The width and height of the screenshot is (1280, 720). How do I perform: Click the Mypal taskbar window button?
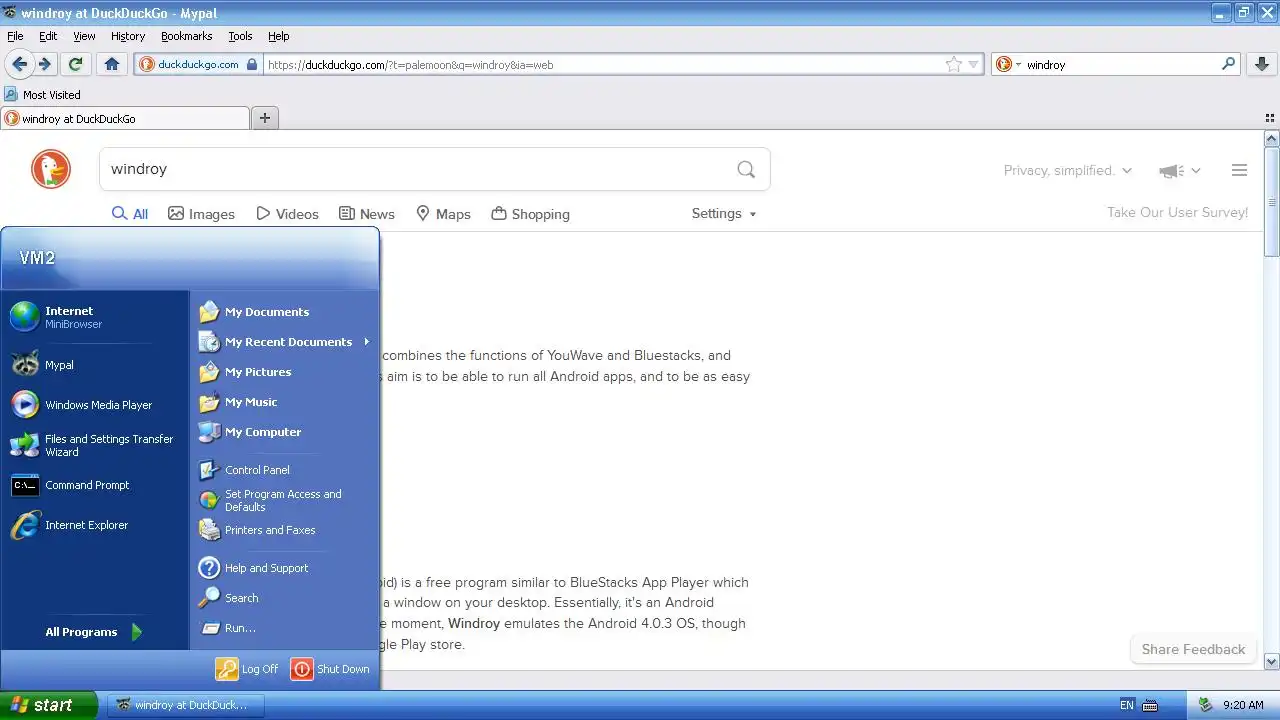pos(186,705)
